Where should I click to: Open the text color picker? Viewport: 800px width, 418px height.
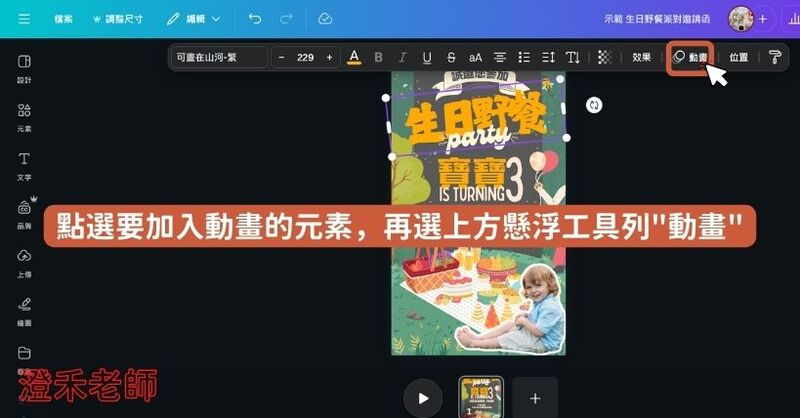[x=354, y=58]
